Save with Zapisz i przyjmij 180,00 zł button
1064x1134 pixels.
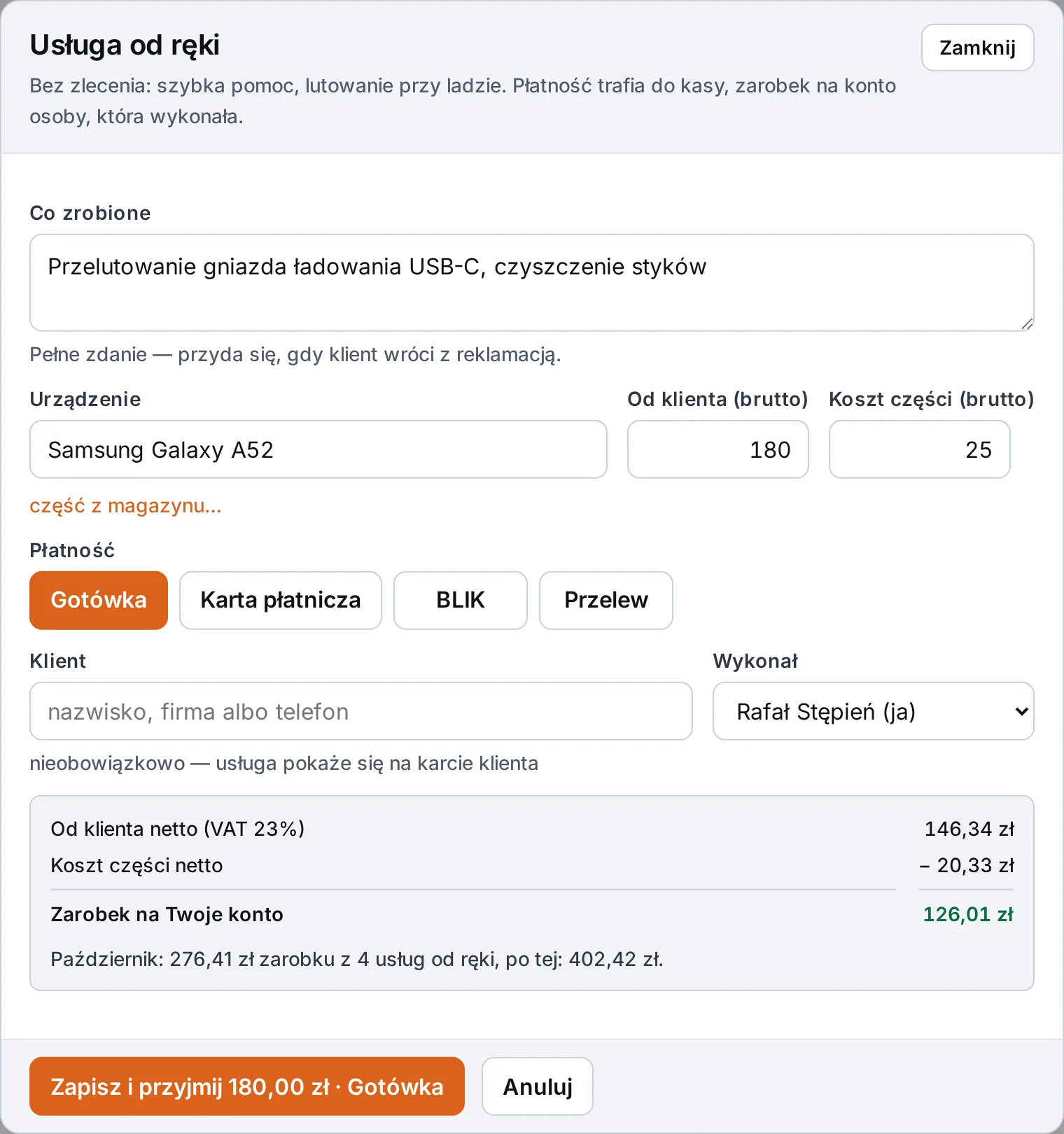tap(247, 1086)
